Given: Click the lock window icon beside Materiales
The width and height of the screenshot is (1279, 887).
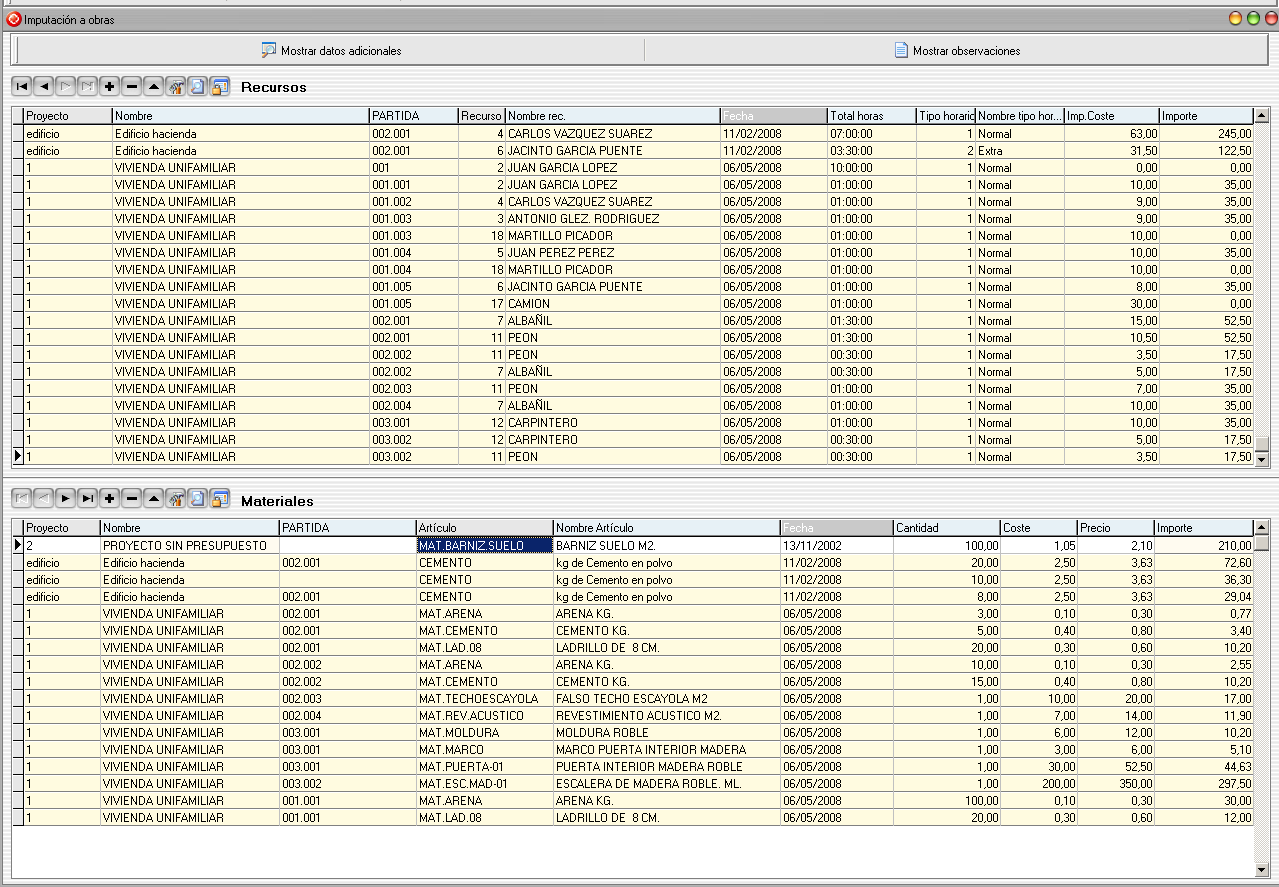Looking at the screenshot, I should click(220, 498).
